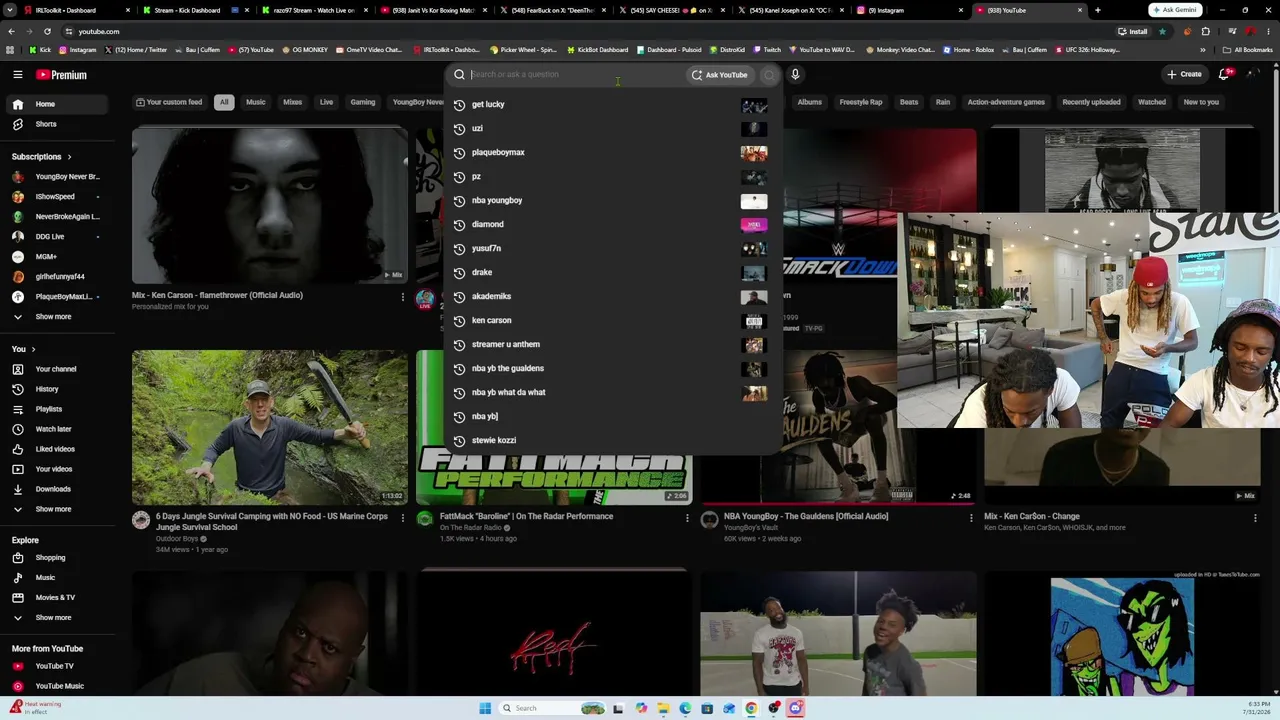Open Movies & TV under Explore
The height and width of the screenshot is (720, 1280).
58,597
